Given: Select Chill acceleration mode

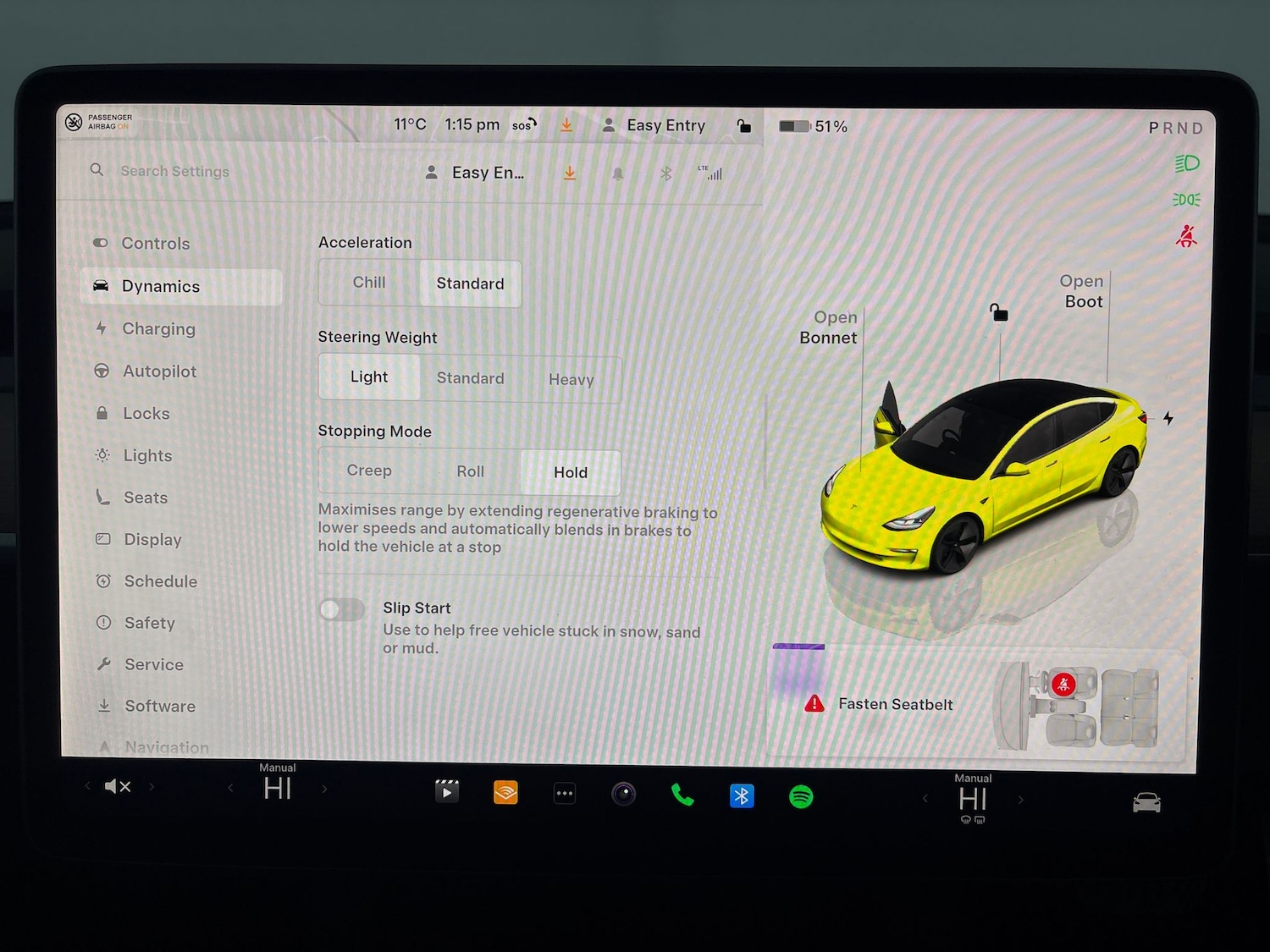Looking at the screenshot, I should (368, 283).
